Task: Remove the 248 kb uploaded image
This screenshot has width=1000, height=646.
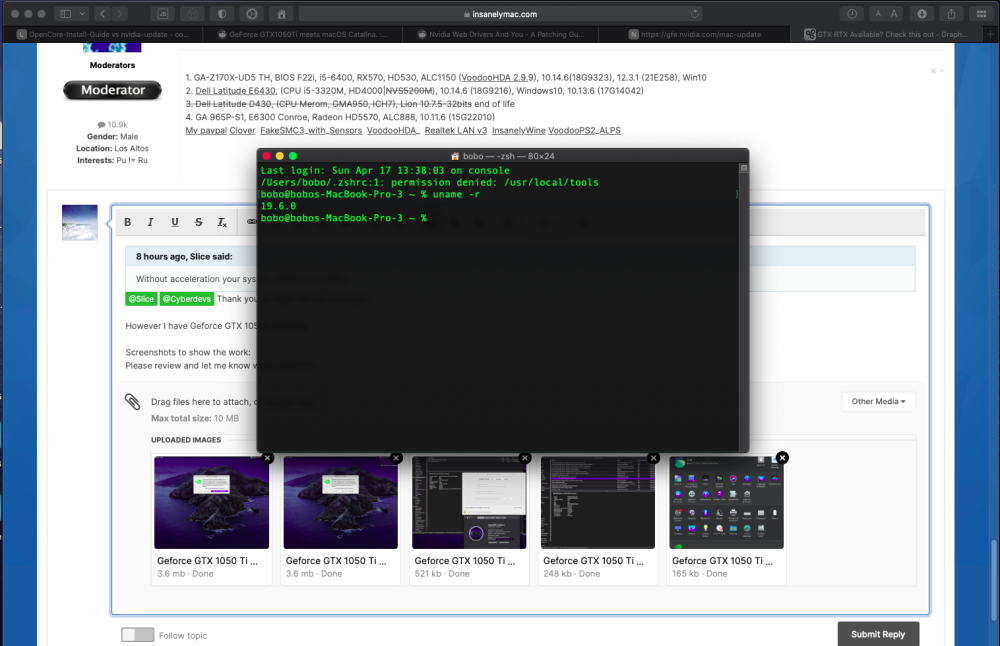Action: (x=653, y=458)
